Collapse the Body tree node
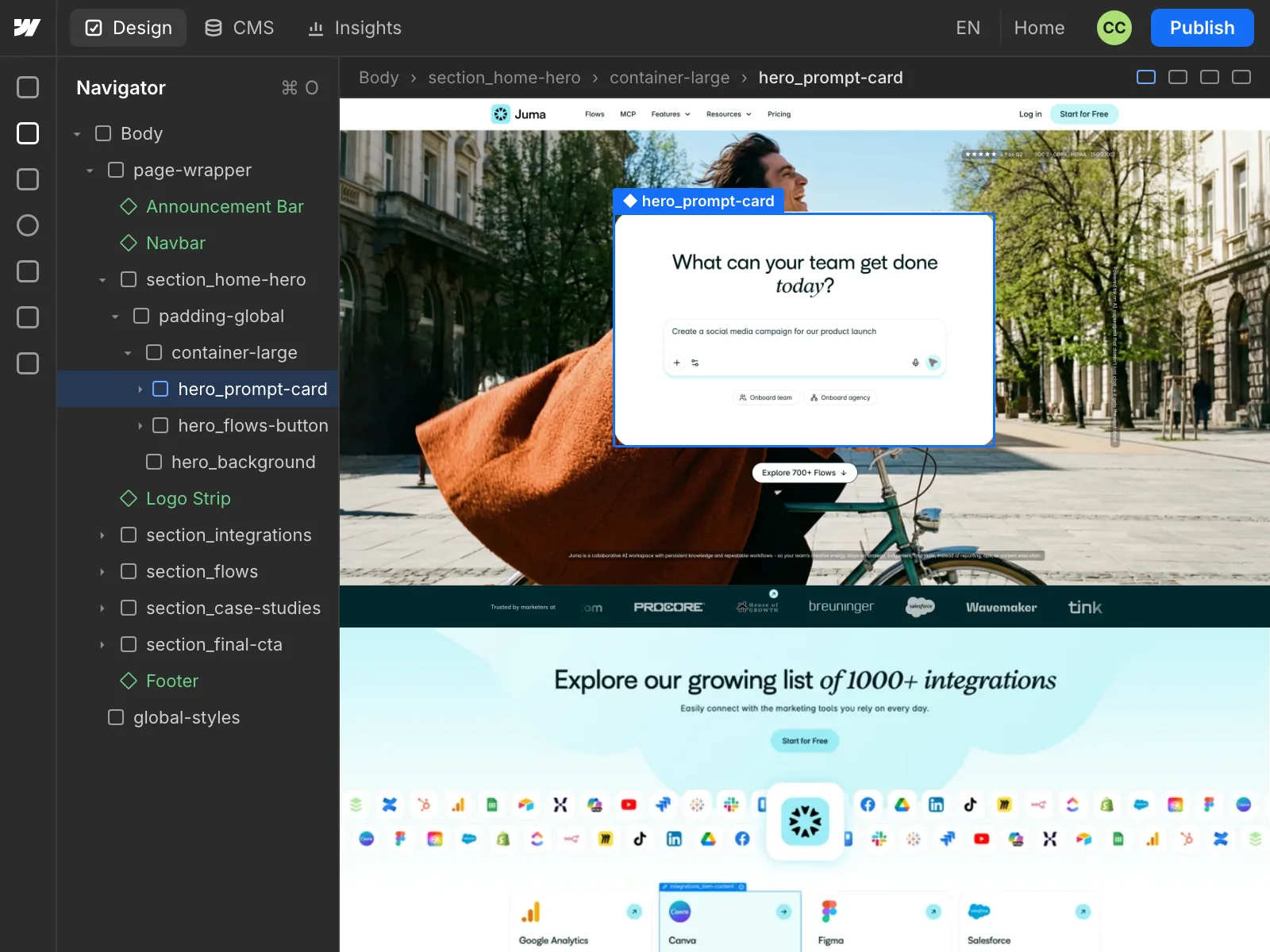1270x952 pixels. click(x=77, y=134)
